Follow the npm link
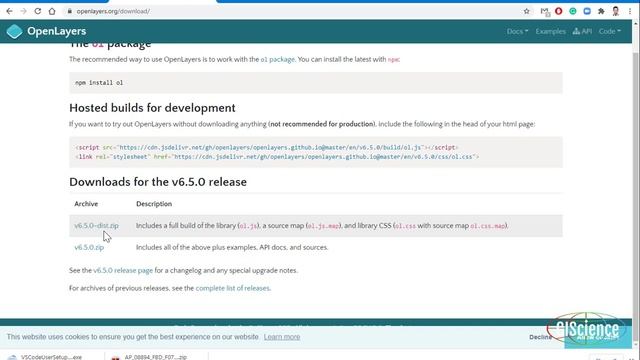This screenshot has height=360, width=640. click(x=393, y=60)
